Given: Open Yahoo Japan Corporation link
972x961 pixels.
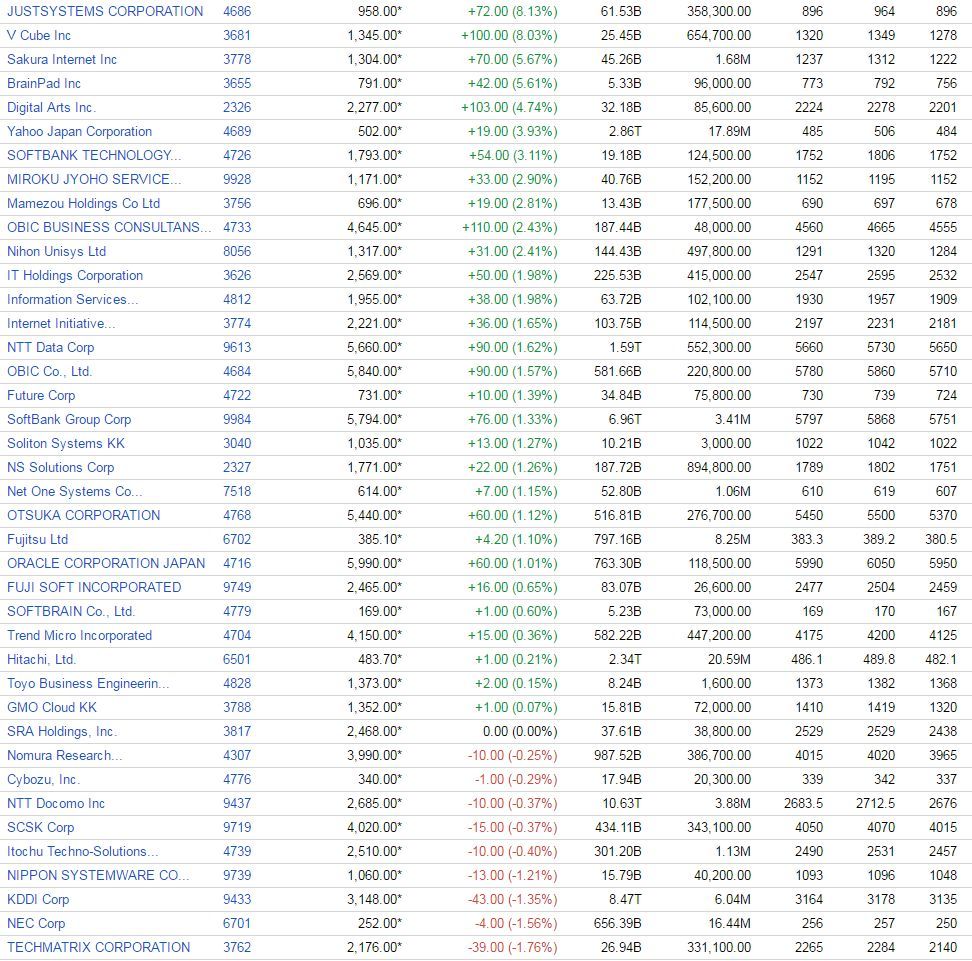Looking at the screenshot, I should (79, 131).
